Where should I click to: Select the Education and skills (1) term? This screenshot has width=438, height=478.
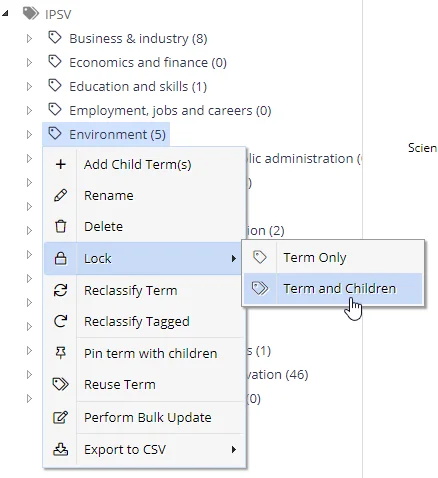coord(138,87)
